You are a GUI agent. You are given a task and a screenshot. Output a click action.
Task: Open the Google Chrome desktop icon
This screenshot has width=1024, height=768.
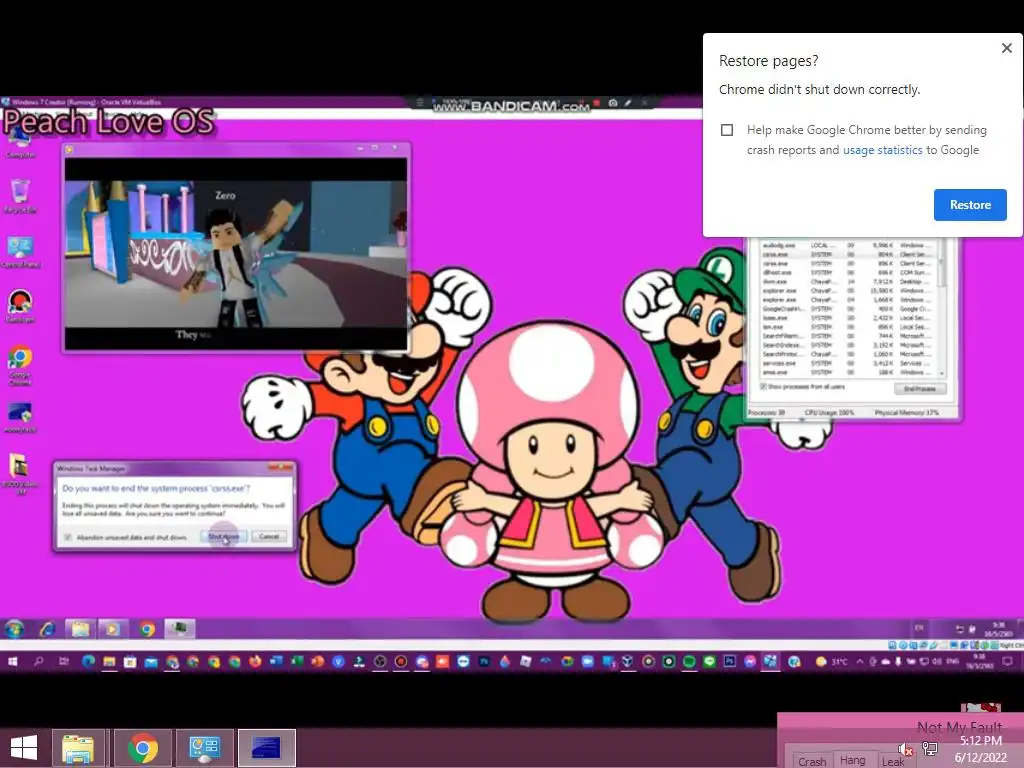point(20,366)
